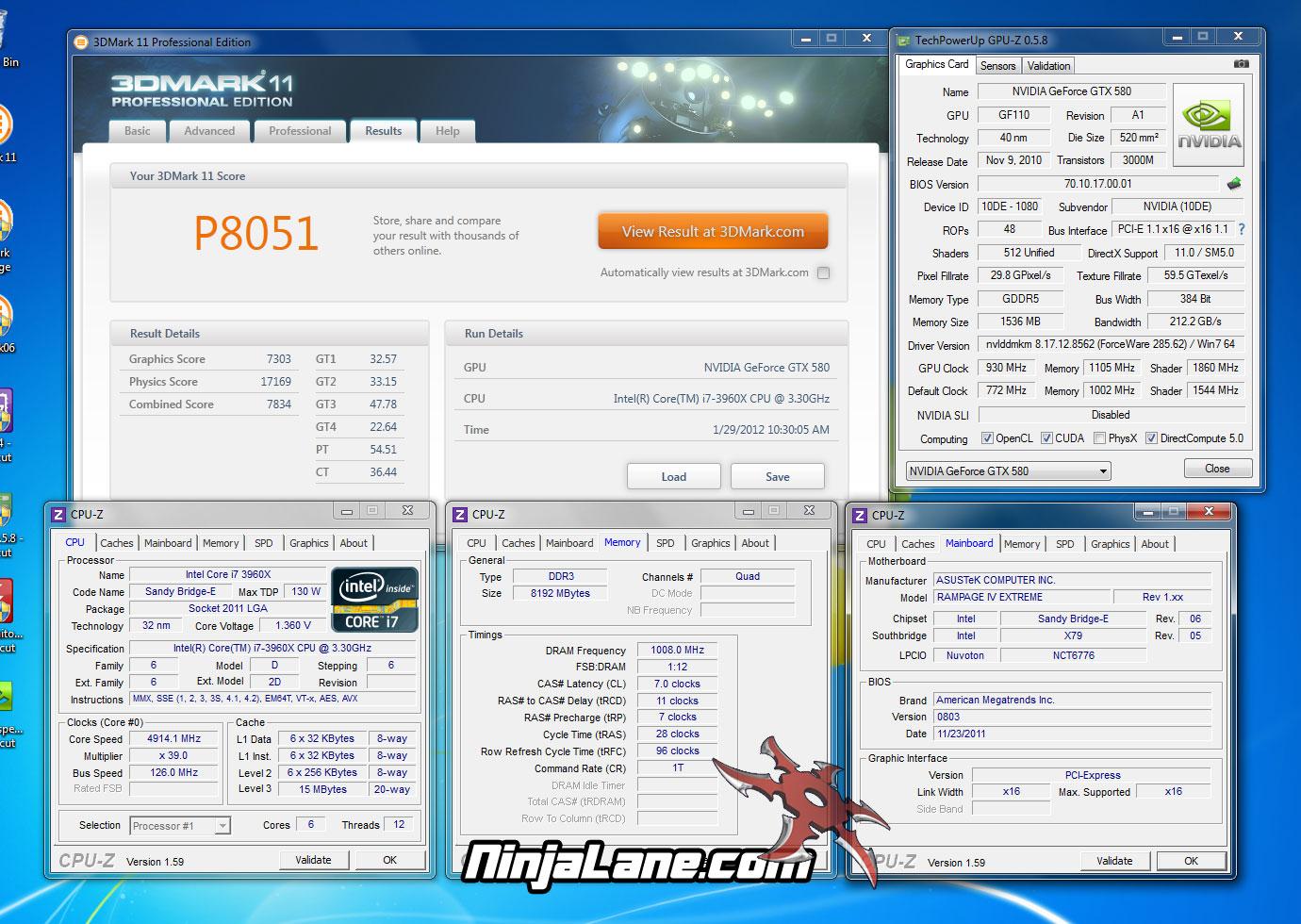Viewport: 1301px width, 924px height.
Task: Open the Professional tab in 3DMark
Action: (x=300, y=131)
